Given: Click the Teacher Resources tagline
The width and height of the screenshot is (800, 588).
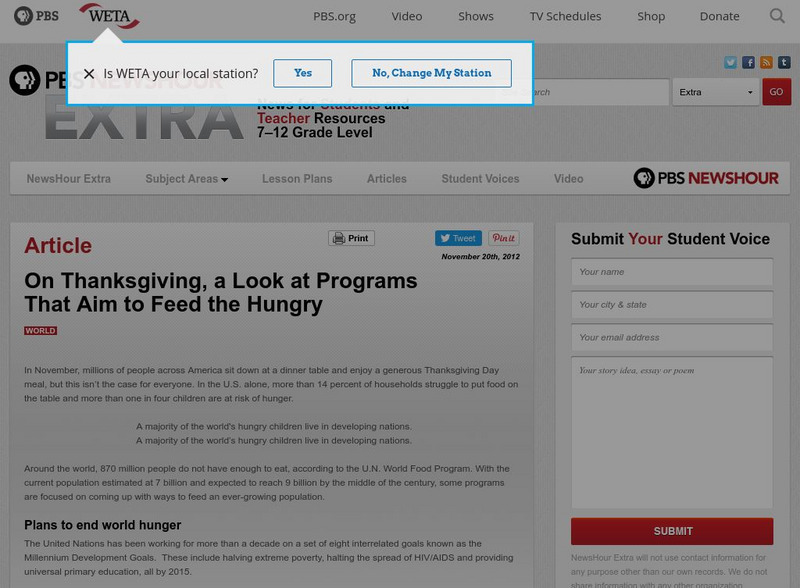Looking at the screenshot, I should pos(321,118).
